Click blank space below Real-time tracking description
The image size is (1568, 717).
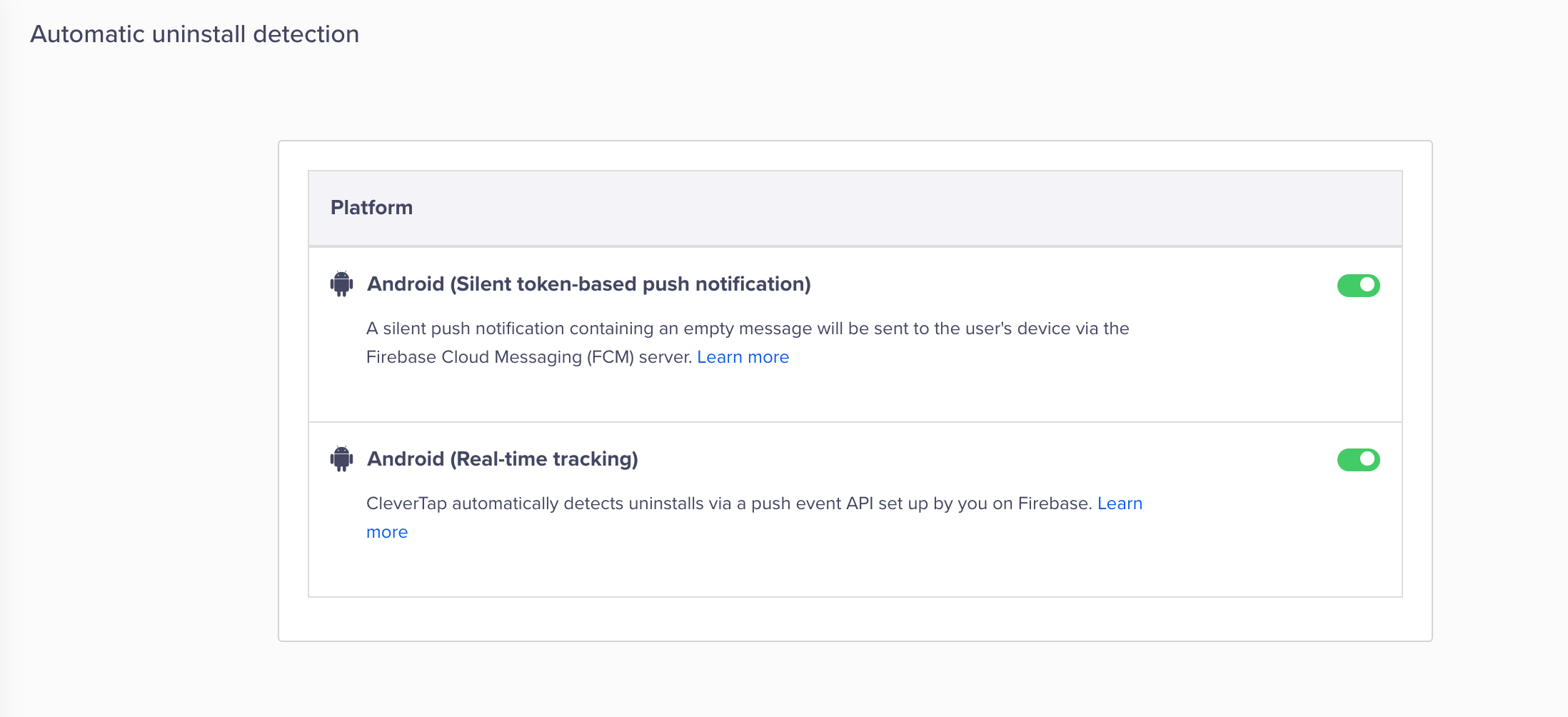[785, 568]
